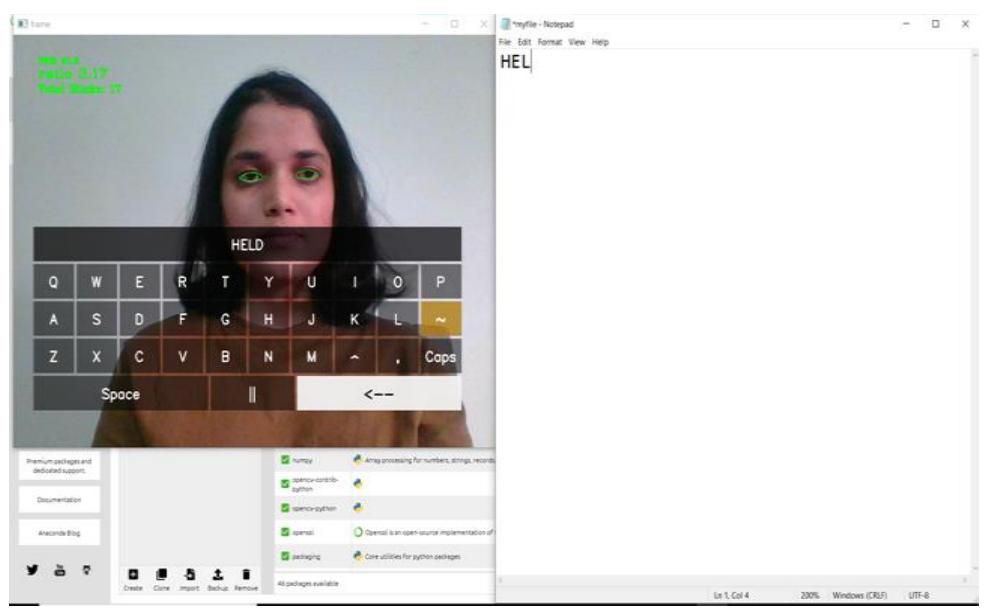Select the A key on virtual keyboard
The image size is (995, 613).
[53, 319]
